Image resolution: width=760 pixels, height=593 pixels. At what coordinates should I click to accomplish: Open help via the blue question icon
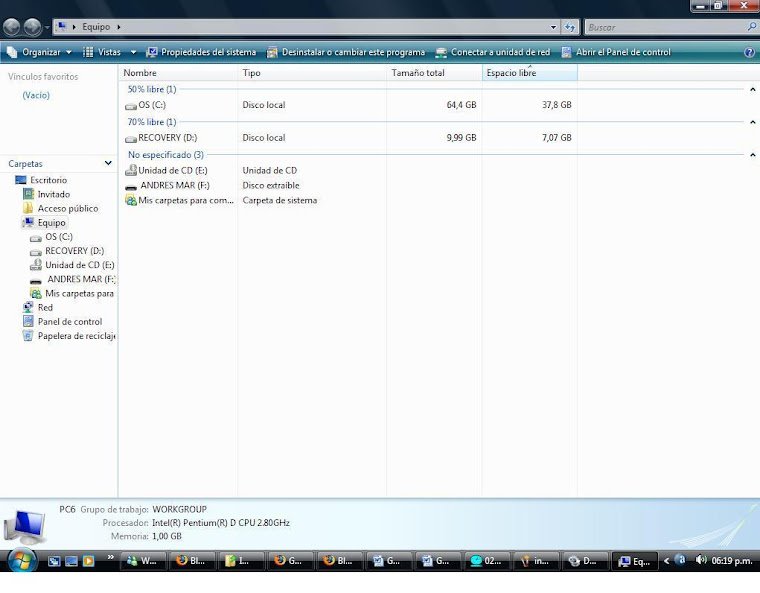pyautogui.click(x=749, y=52)
